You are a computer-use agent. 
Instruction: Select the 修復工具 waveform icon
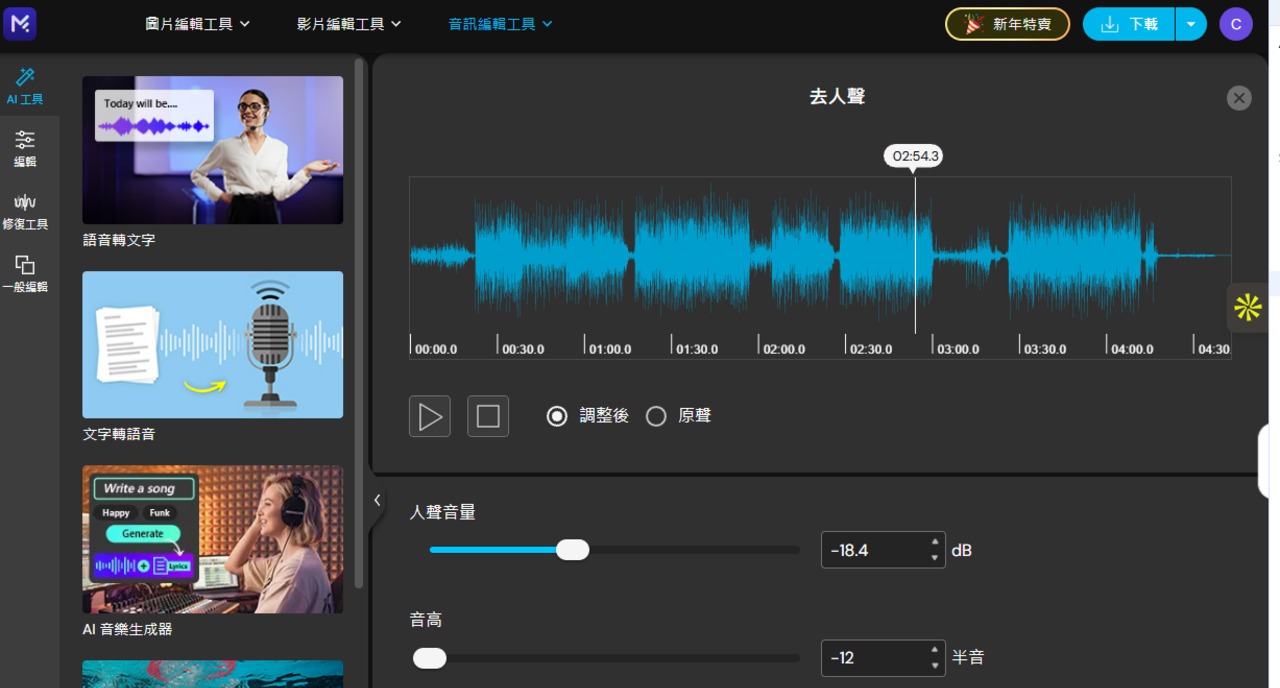[x=25, y=211]
